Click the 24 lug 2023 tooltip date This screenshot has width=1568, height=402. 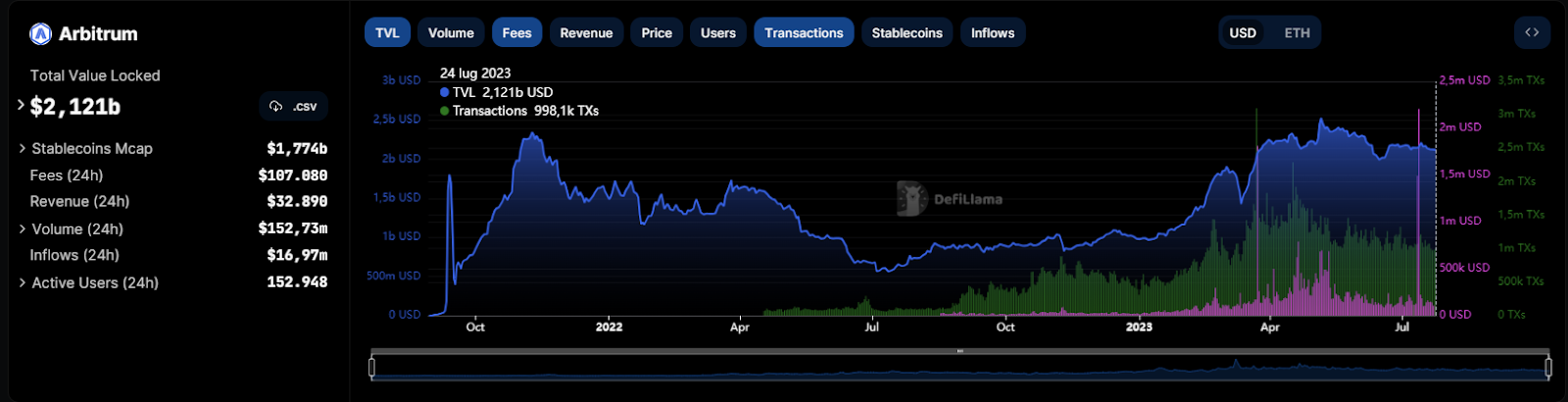[x=475, y=74]
